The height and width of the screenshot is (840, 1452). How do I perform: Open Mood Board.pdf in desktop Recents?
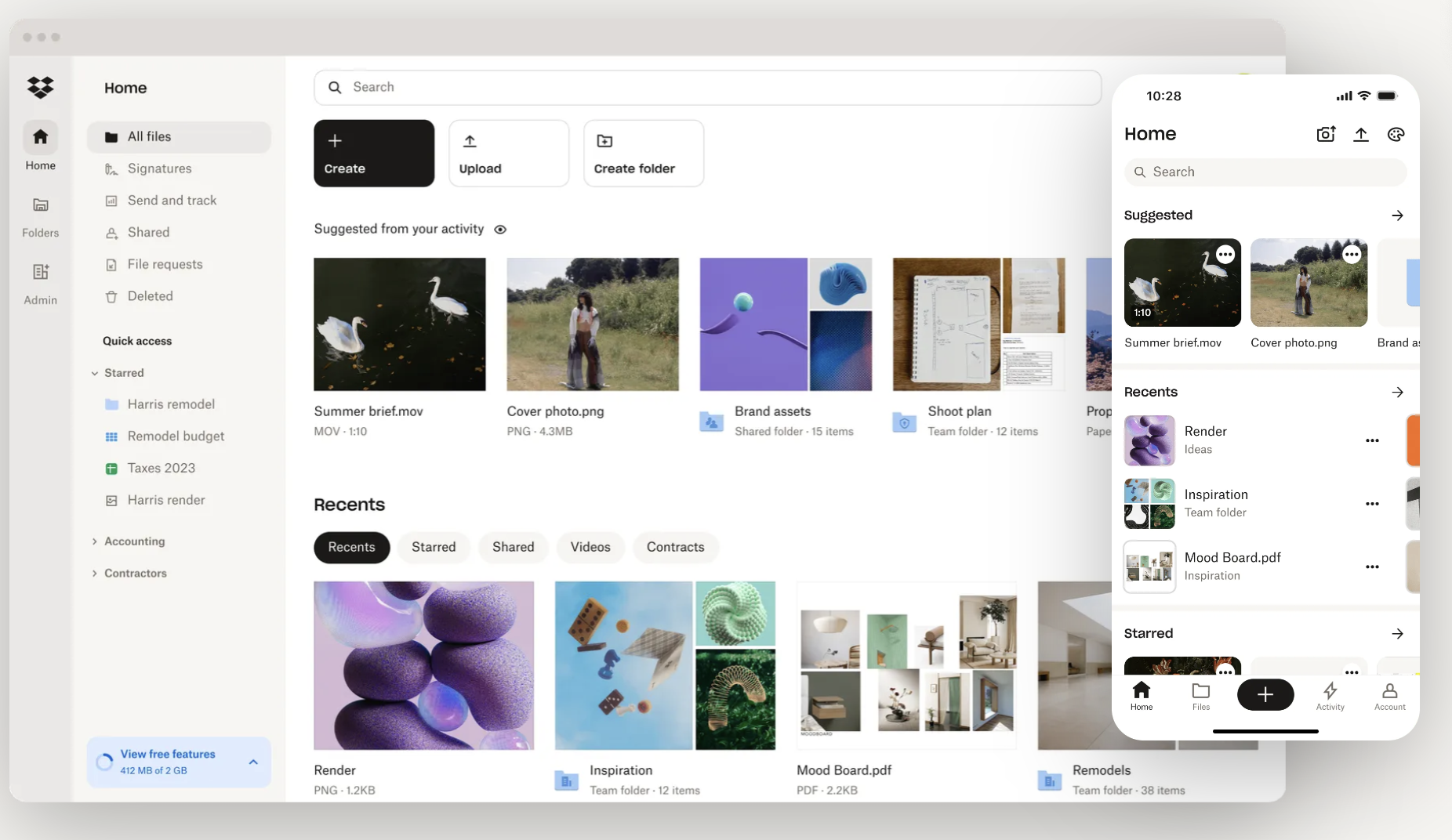[x=906, y=665]
